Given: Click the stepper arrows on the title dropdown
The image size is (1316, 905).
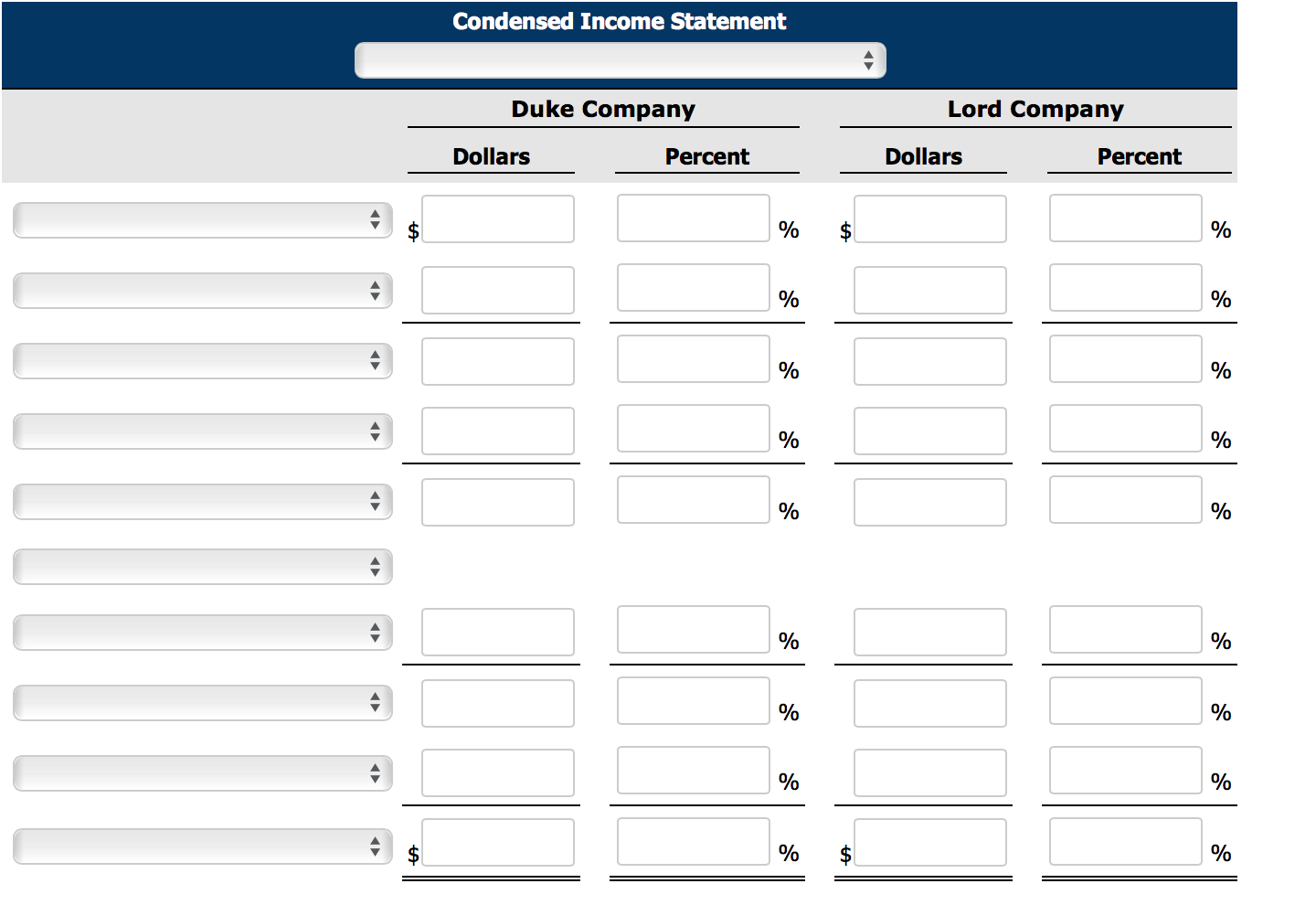Looking at the screenshot, I should [868, 59].
